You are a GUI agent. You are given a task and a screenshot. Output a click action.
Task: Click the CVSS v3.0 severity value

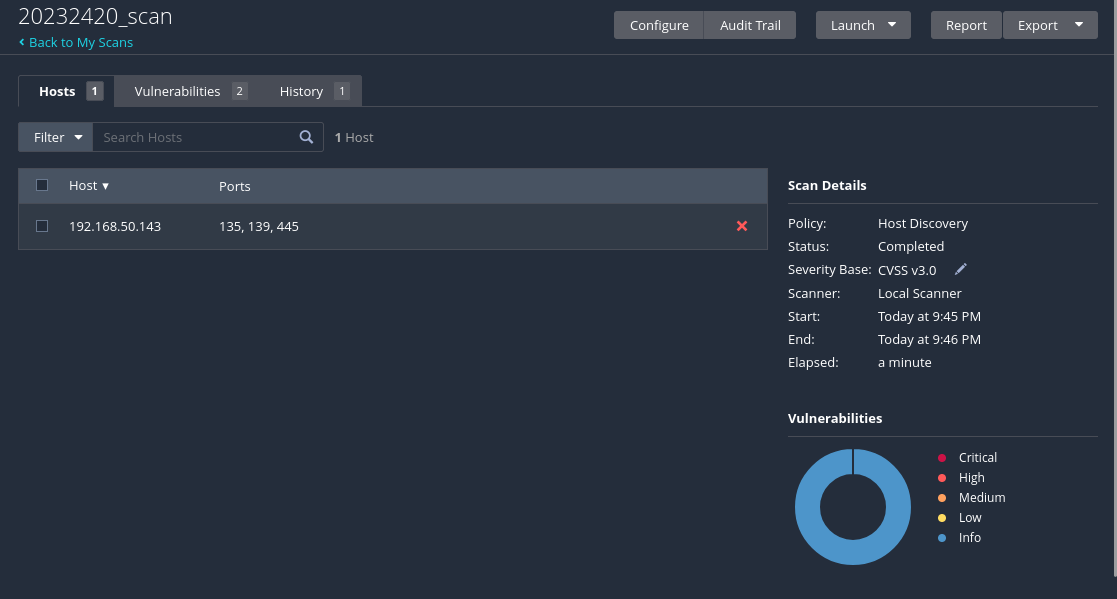[x=907, y=270]
